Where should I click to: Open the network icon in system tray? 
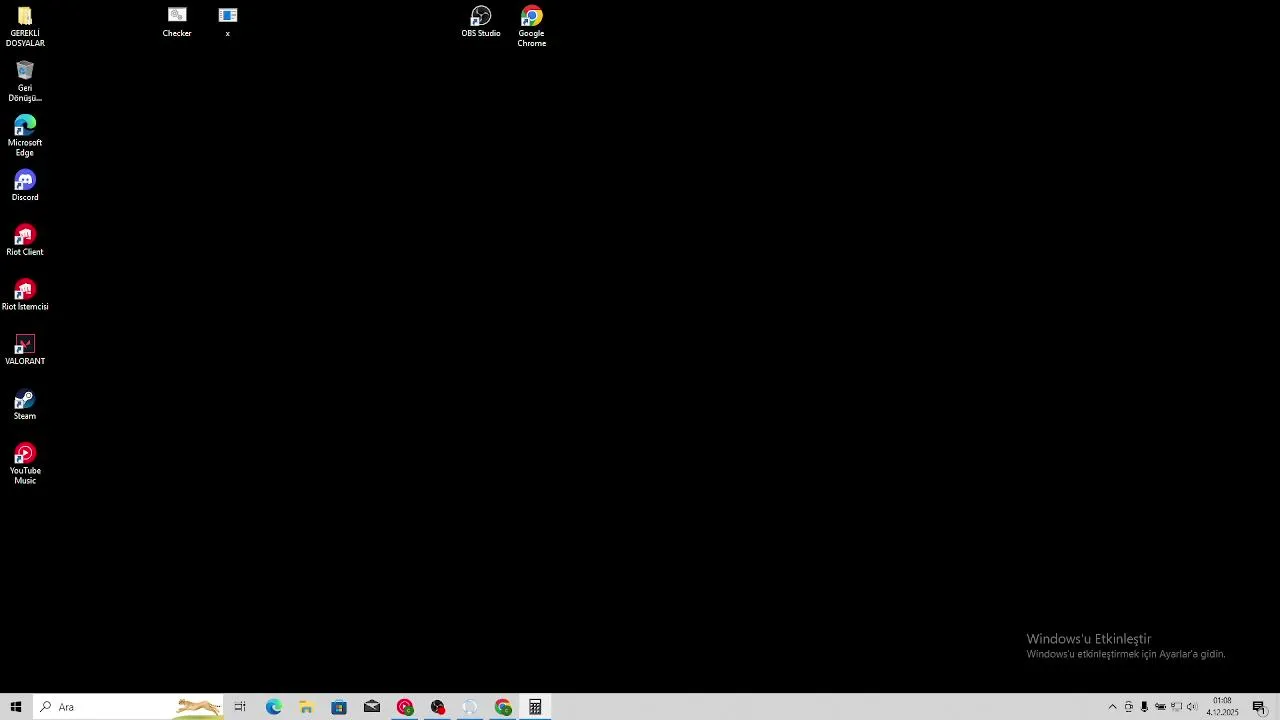point(1176,707)
